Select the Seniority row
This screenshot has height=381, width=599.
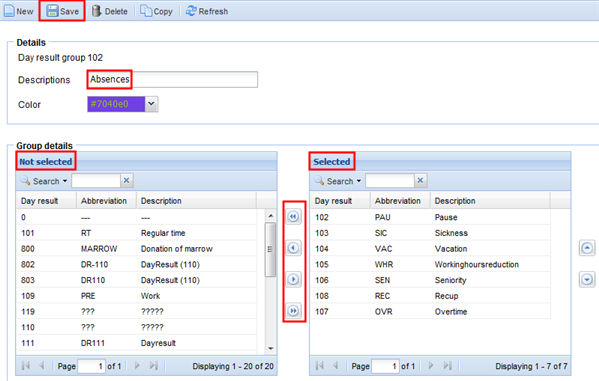click(x=430, y=280)
